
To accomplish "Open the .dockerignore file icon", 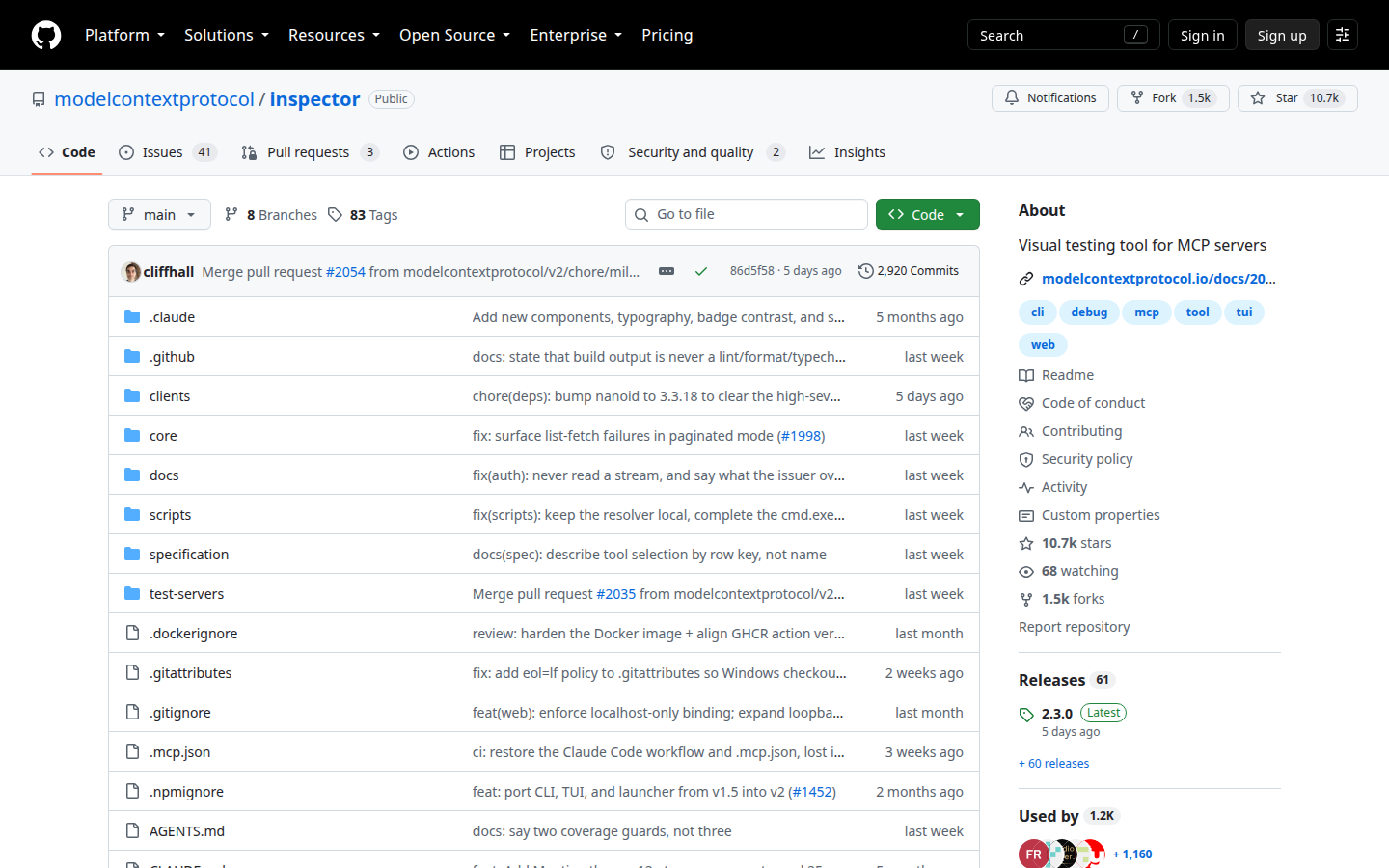I will [x=132, y=633].
